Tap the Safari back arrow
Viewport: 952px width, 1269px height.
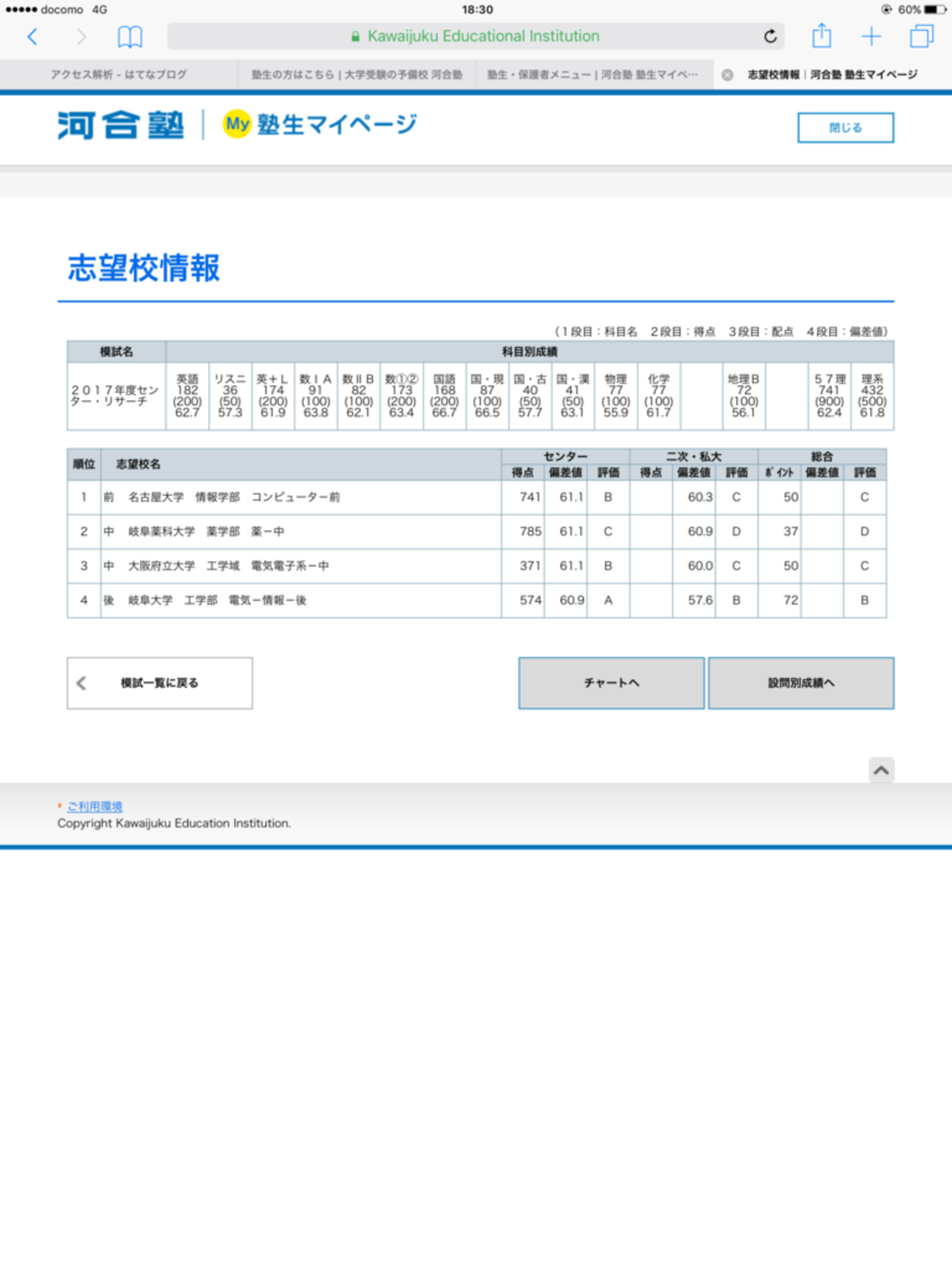[32, 37]
